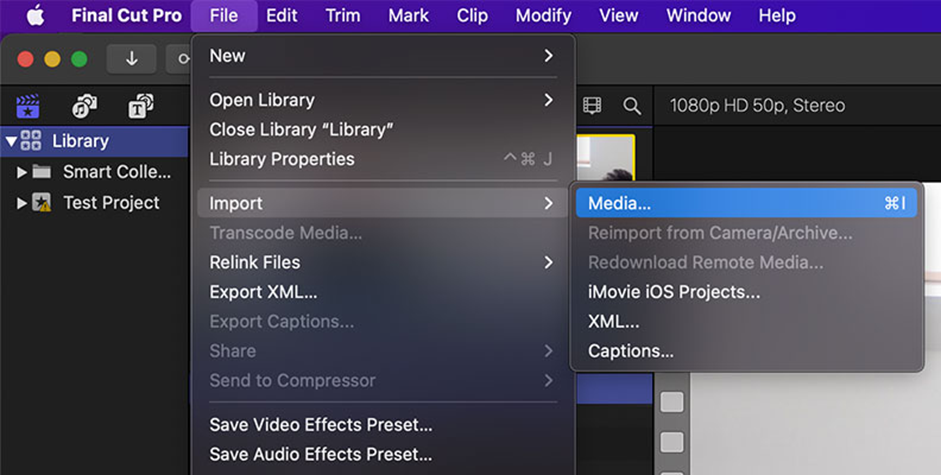Open the Apple menu
The image size is (941, 475).
click(35, 16)
